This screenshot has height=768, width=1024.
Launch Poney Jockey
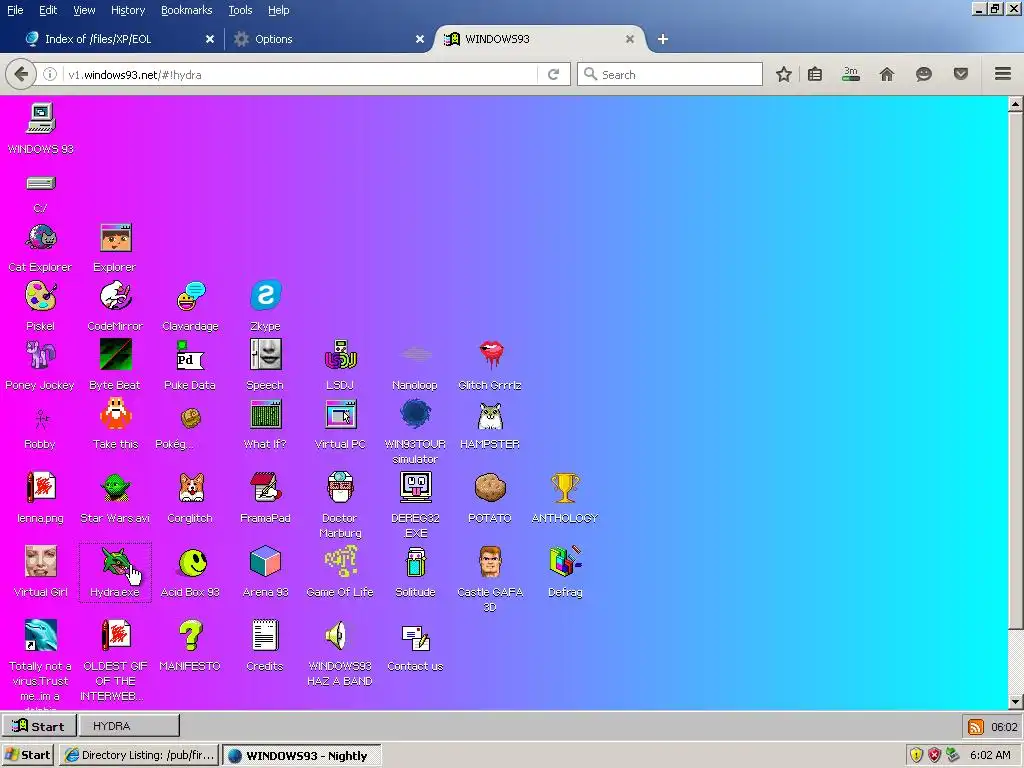(40, 355)
